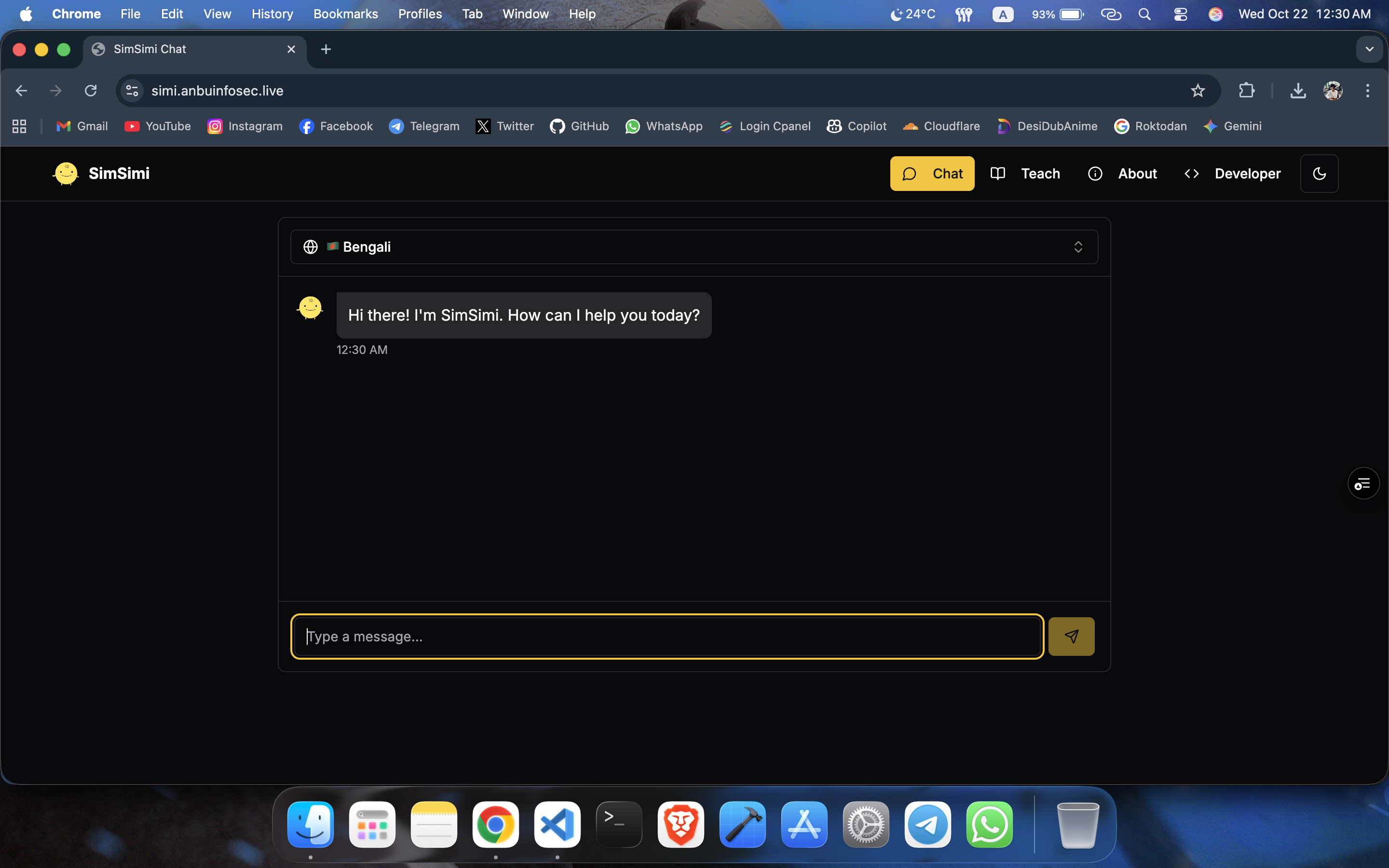
Task: Open the WhatsApp bookmark
Action: (x=664, y=126)
